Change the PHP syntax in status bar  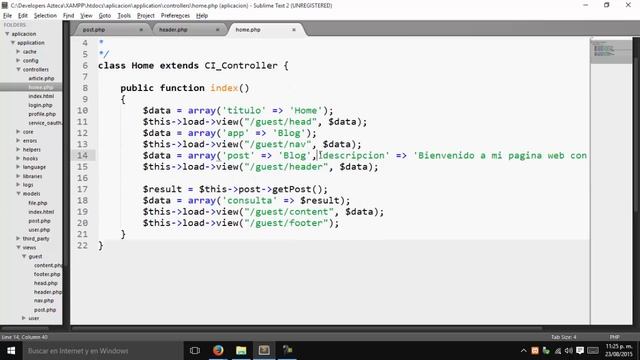point(614,337)
